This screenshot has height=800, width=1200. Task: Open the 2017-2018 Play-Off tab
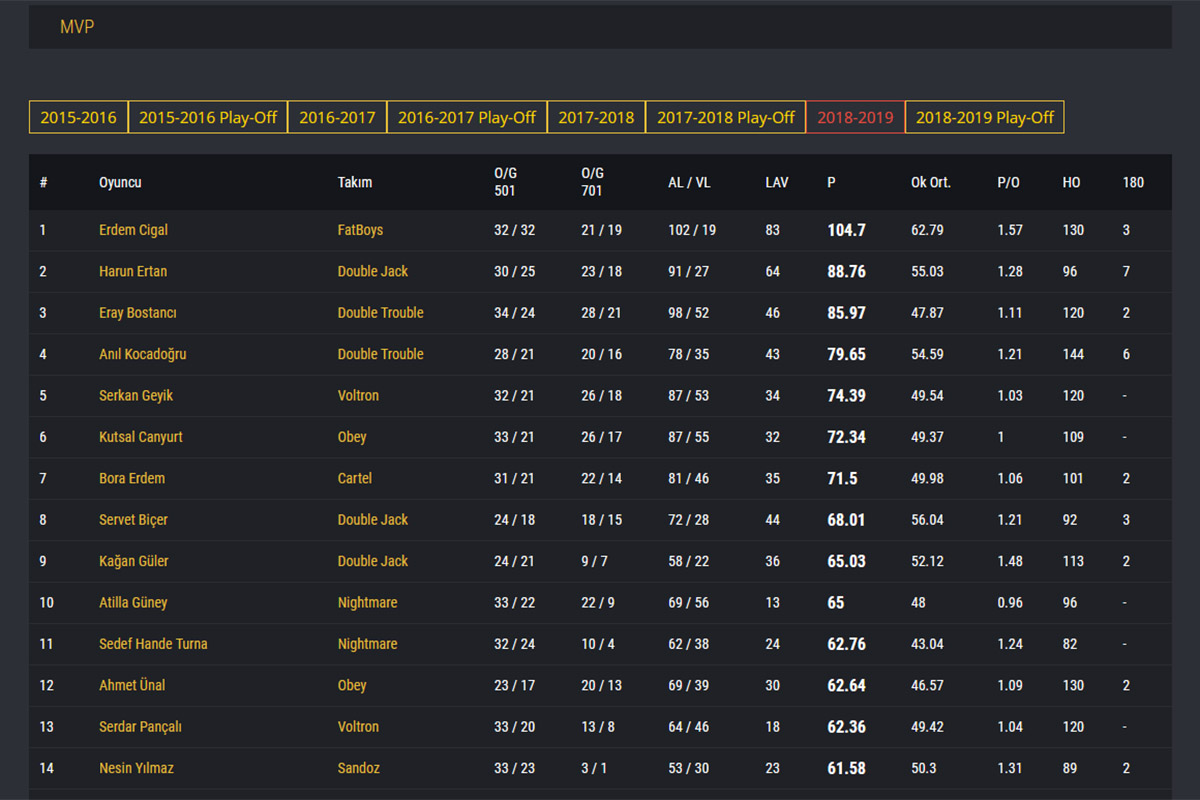[x=726, y=117]
